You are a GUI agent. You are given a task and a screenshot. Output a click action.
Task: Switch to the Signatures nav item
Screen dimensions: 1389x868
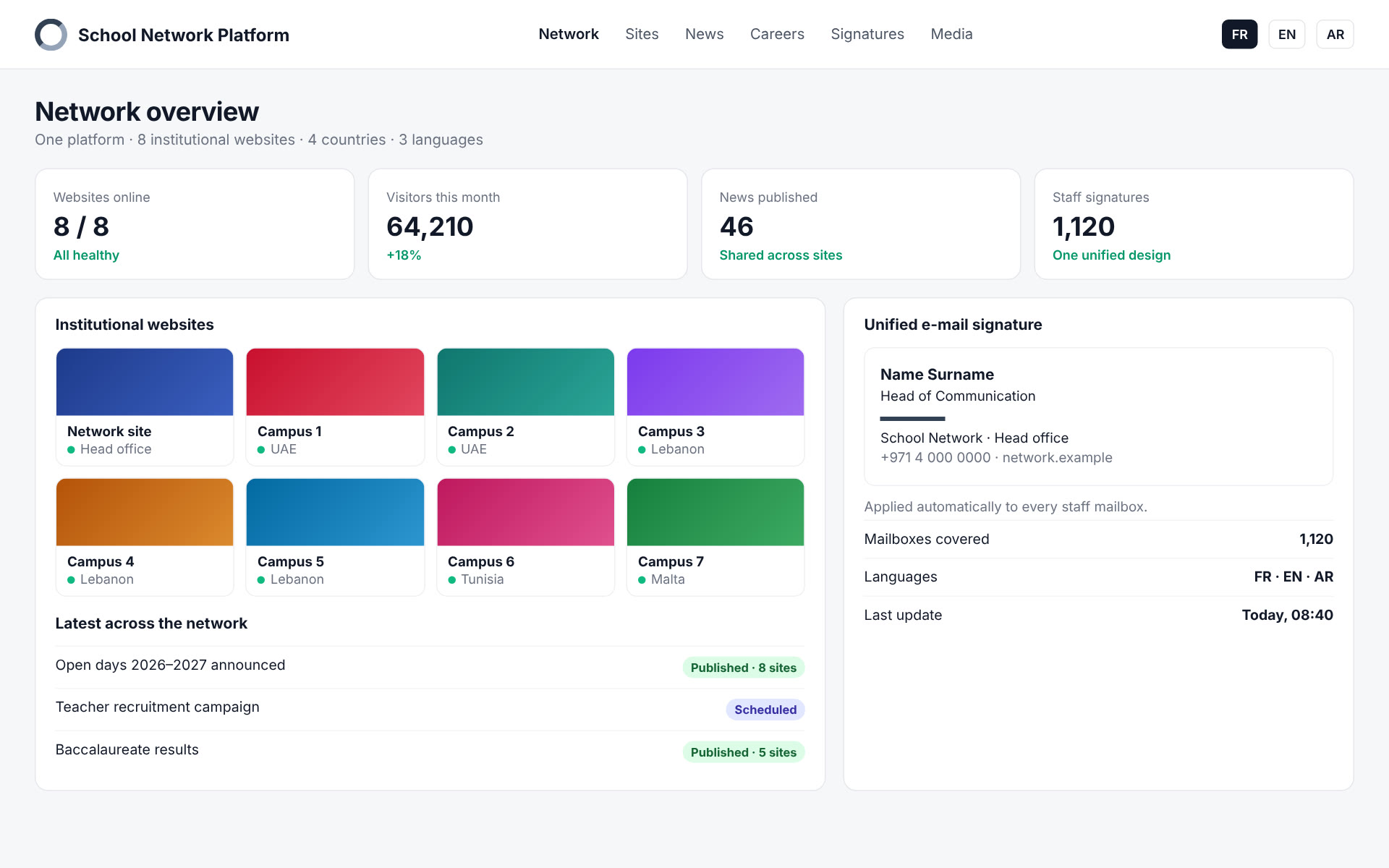867,34
